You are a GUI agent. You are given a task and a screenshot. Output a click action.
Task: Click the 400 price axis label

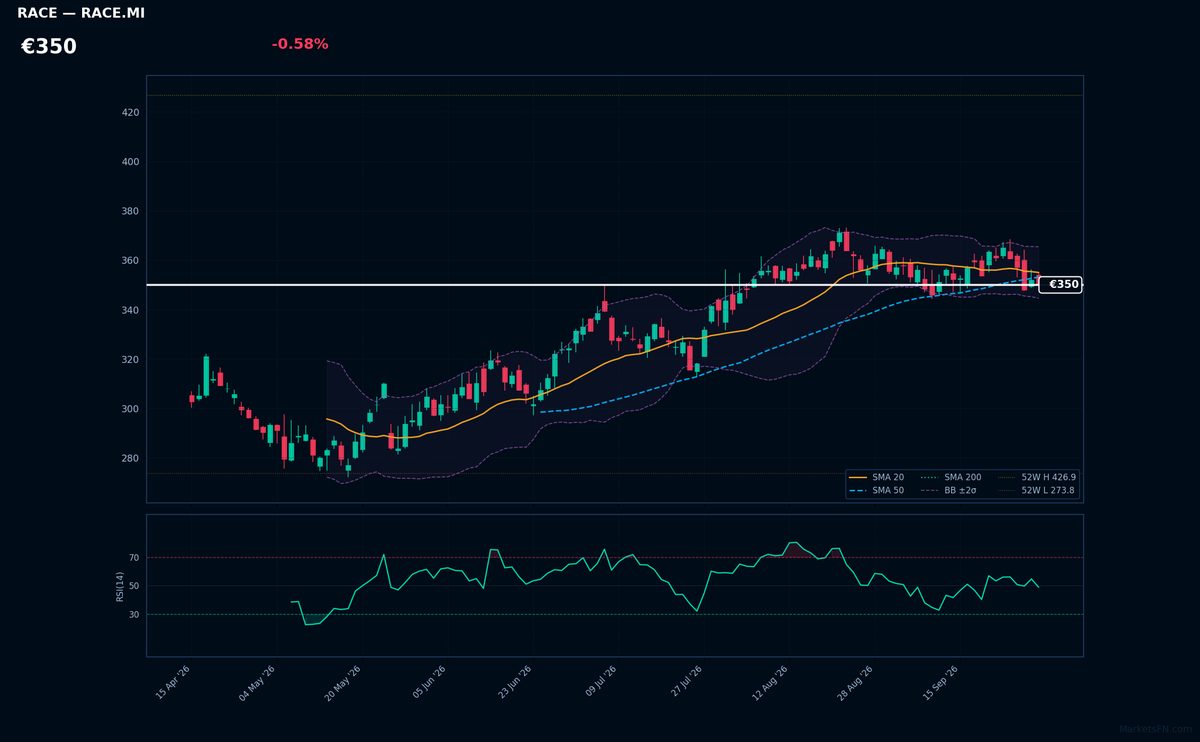click(x=130, y=162)
